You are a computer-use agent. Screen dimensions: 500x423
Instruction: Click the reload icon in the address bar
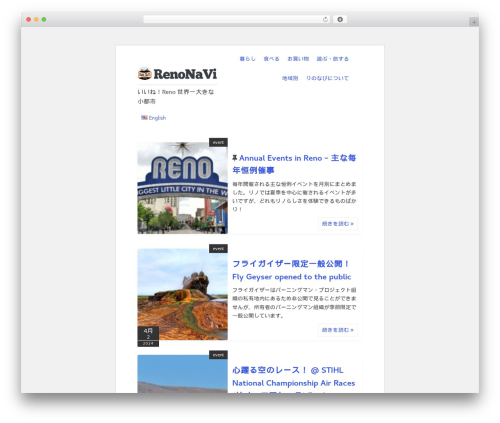click(x=325, y=20)
